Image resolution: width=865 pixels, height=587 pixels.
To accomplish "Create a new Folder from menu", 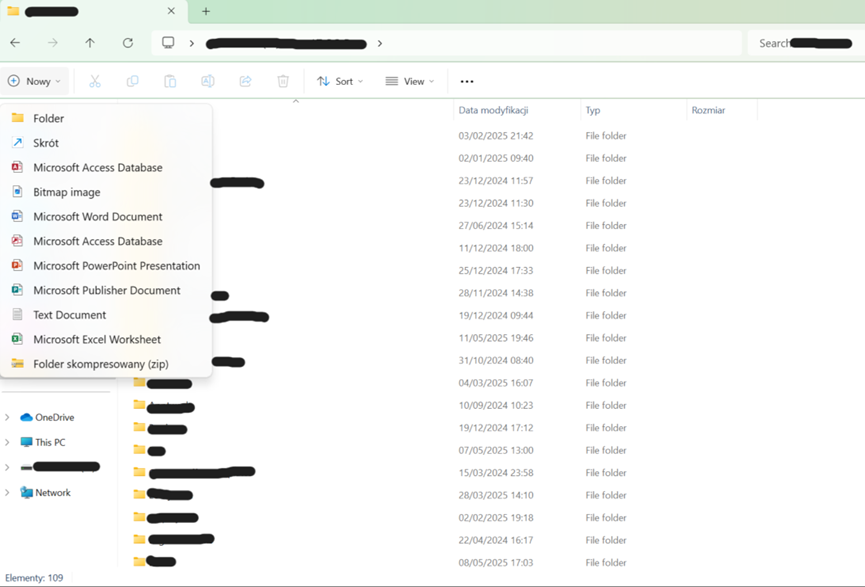I will point(106,118).
